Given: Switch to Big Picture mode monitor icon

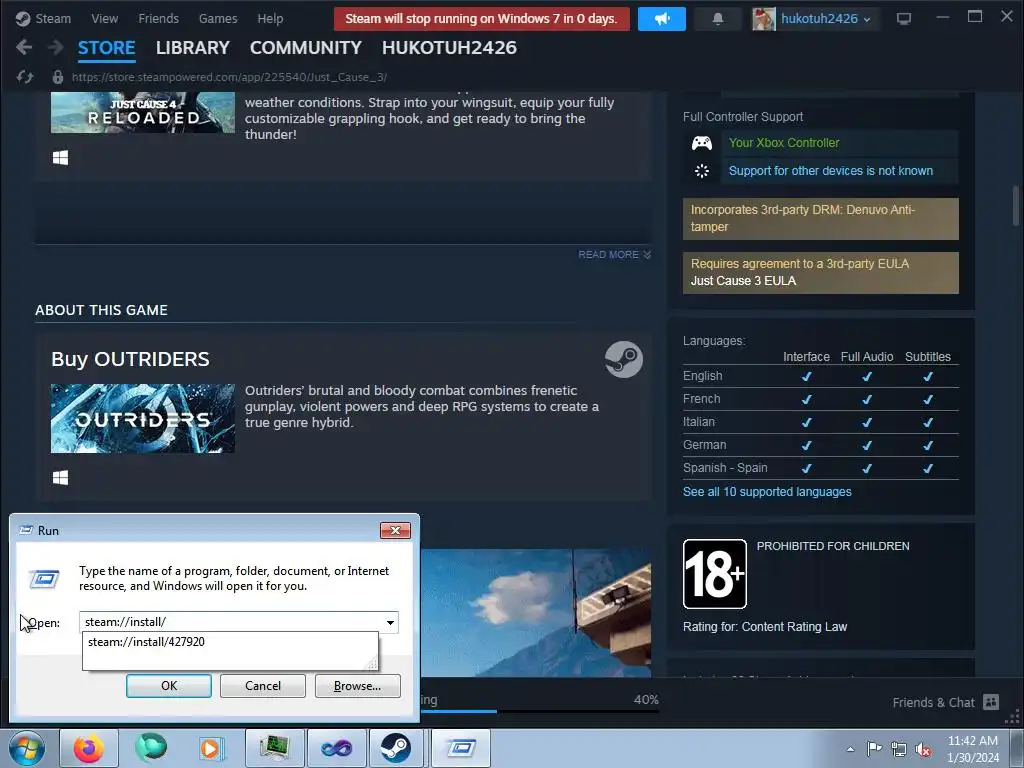Looking at the screenshot, I should coord(904,18).
